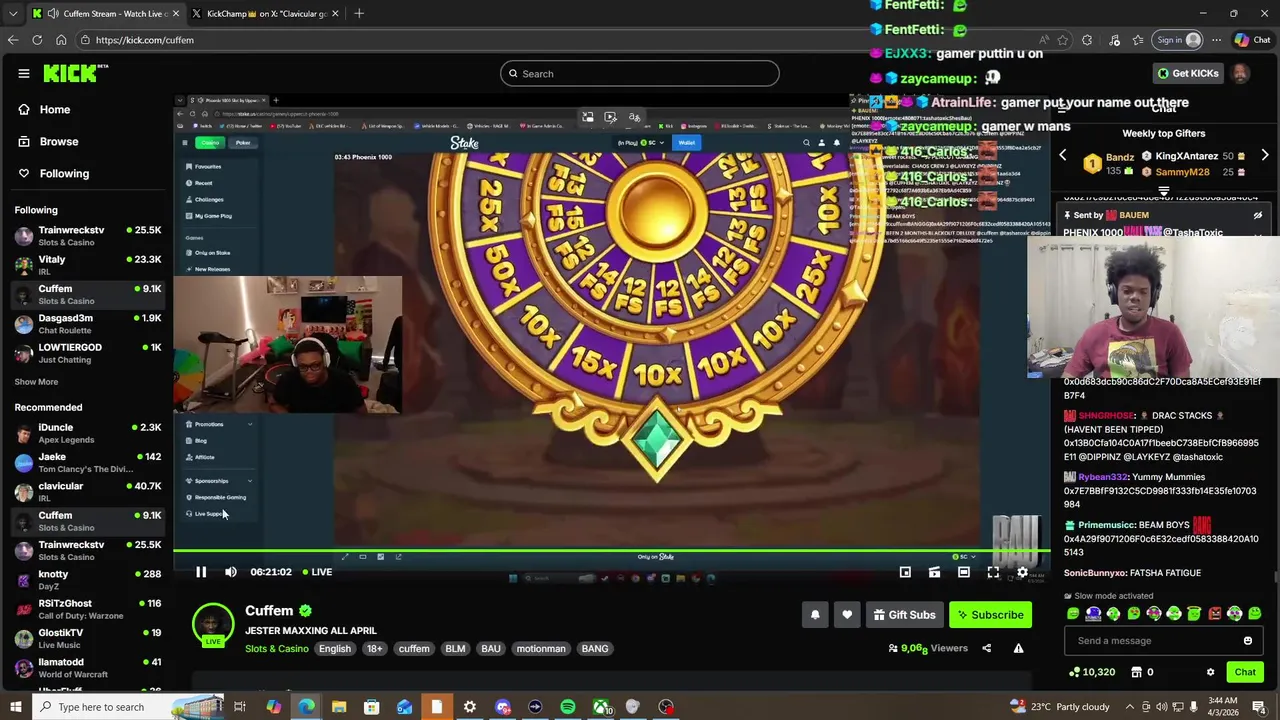Open iDuncle Apex Legends channel
Screen dimensions: 1280x720
88,433
